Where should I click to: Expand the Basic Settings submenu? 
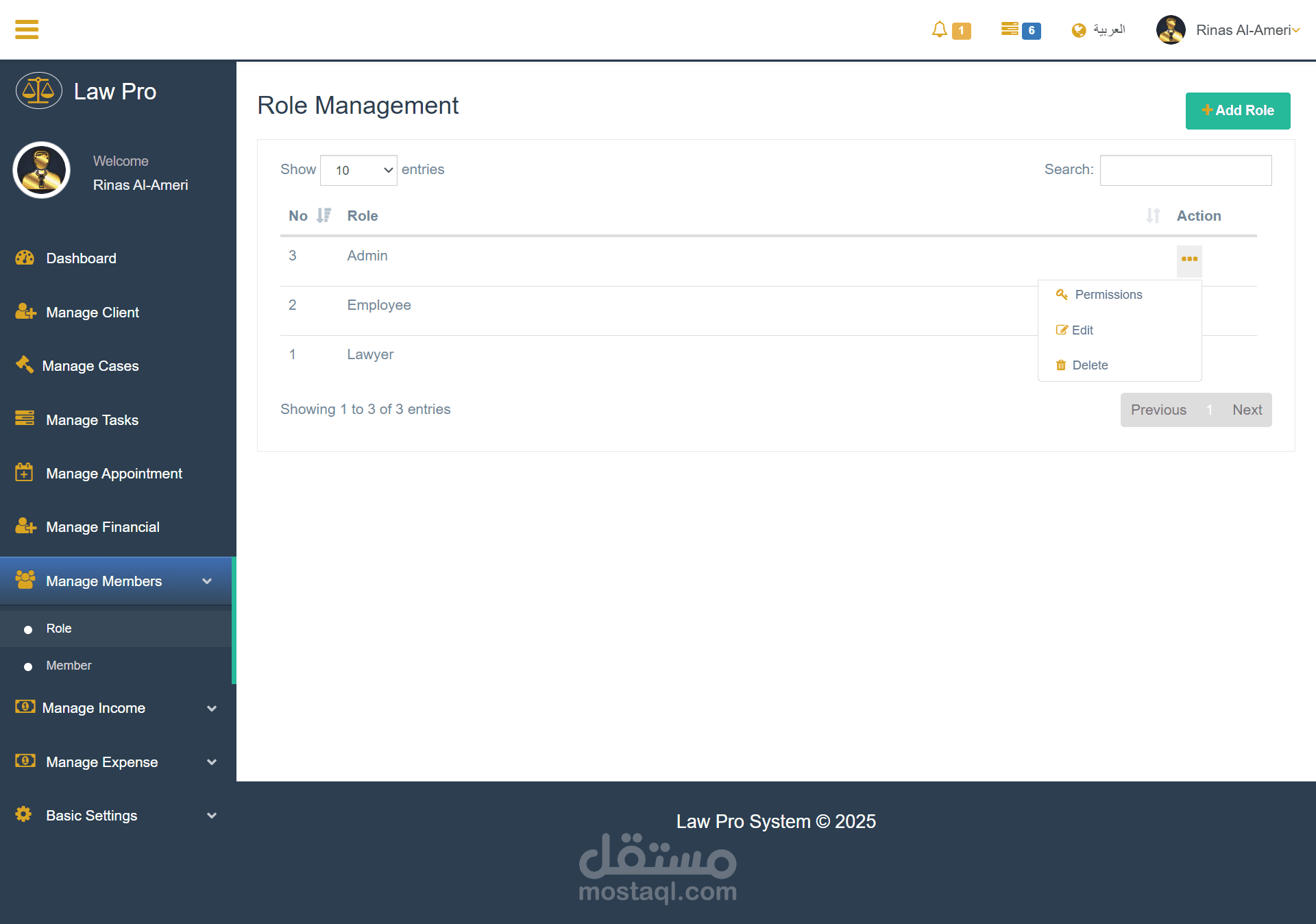tap(212, 816)
